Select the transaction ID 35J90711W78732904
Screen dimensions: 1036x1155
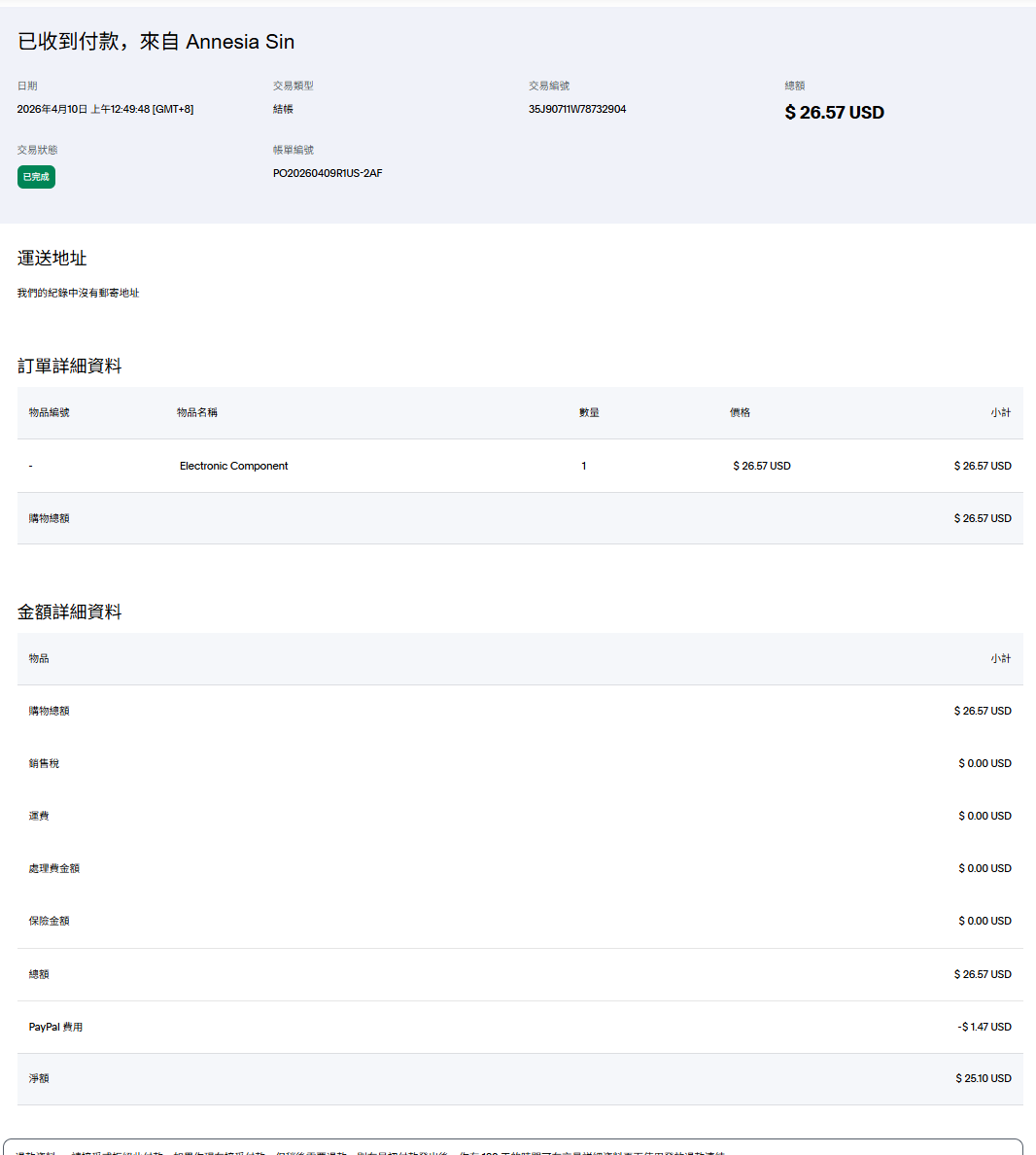(576, 109)
